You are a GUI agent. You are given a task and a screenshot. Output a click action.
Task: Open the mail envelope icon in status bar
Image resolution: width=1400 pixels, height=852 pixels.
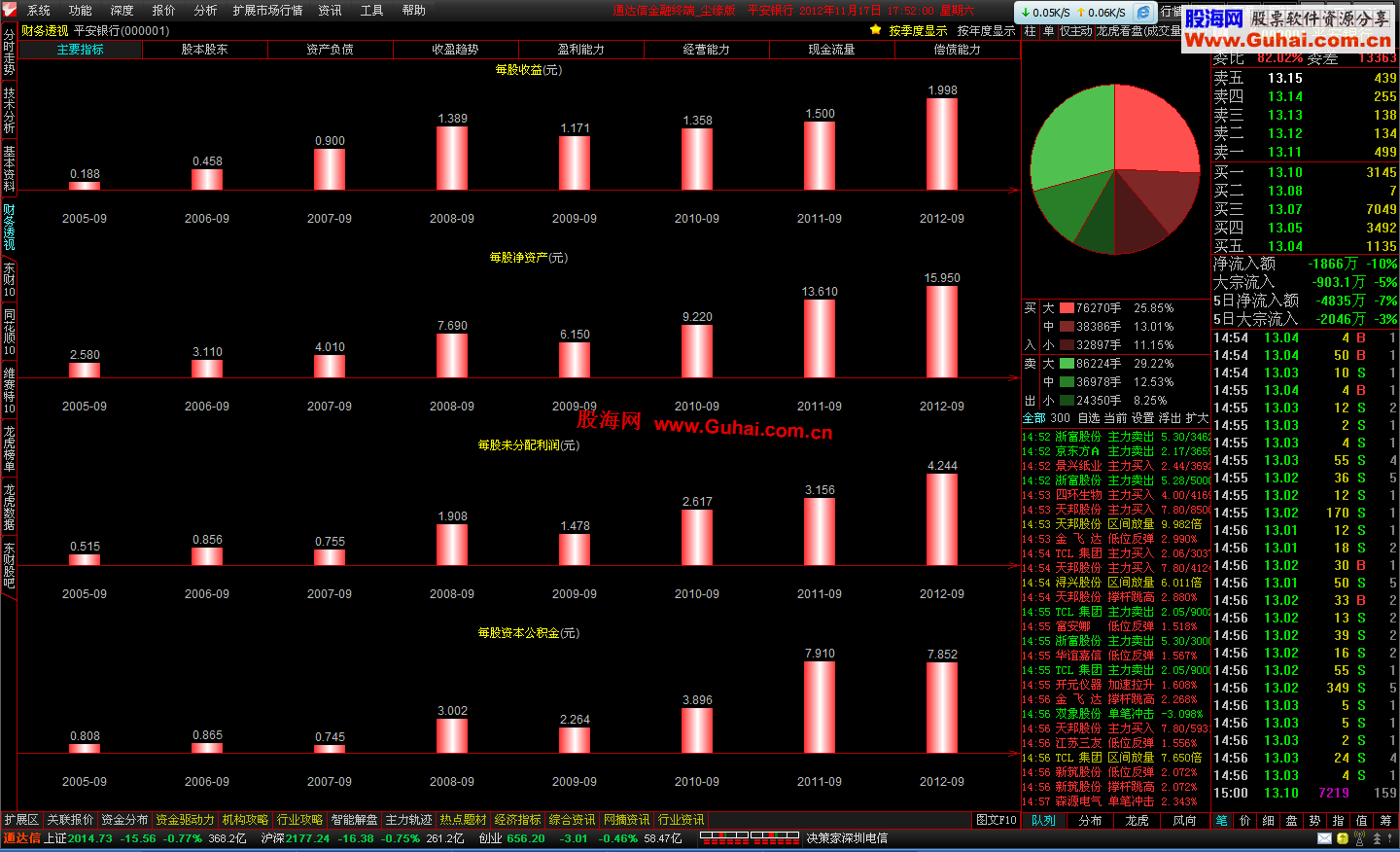coord(1324,838)
